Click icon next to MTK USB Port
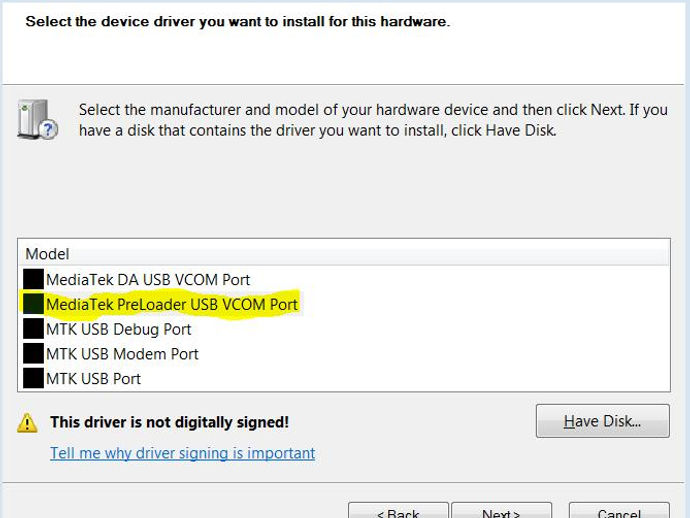This screenshot has height=518, width=690. 33,378
